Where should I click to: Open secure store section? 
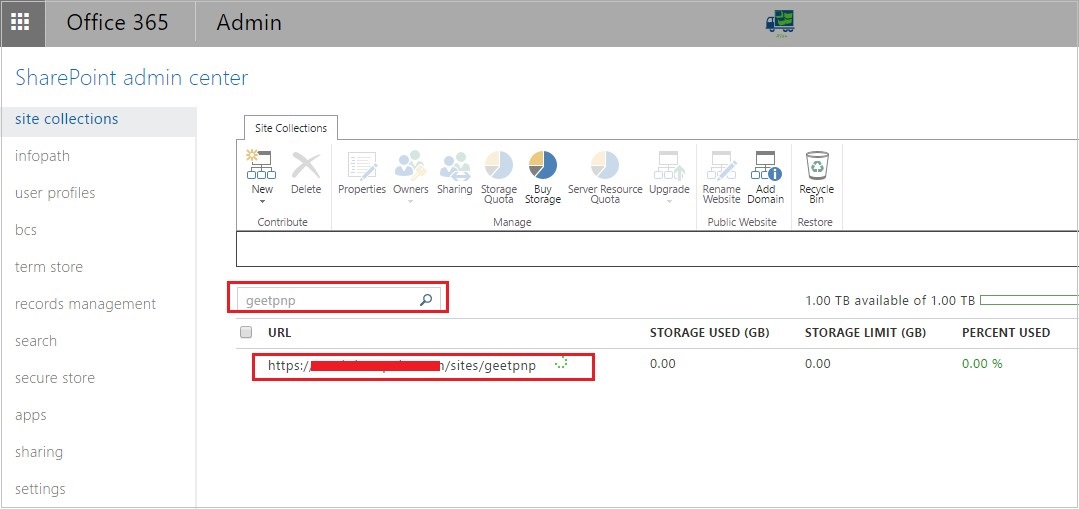tap(55, 378)
